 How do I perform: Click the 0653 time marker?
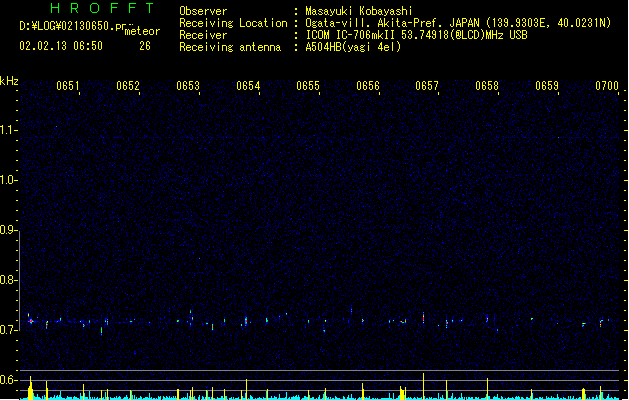pos(188,86)
